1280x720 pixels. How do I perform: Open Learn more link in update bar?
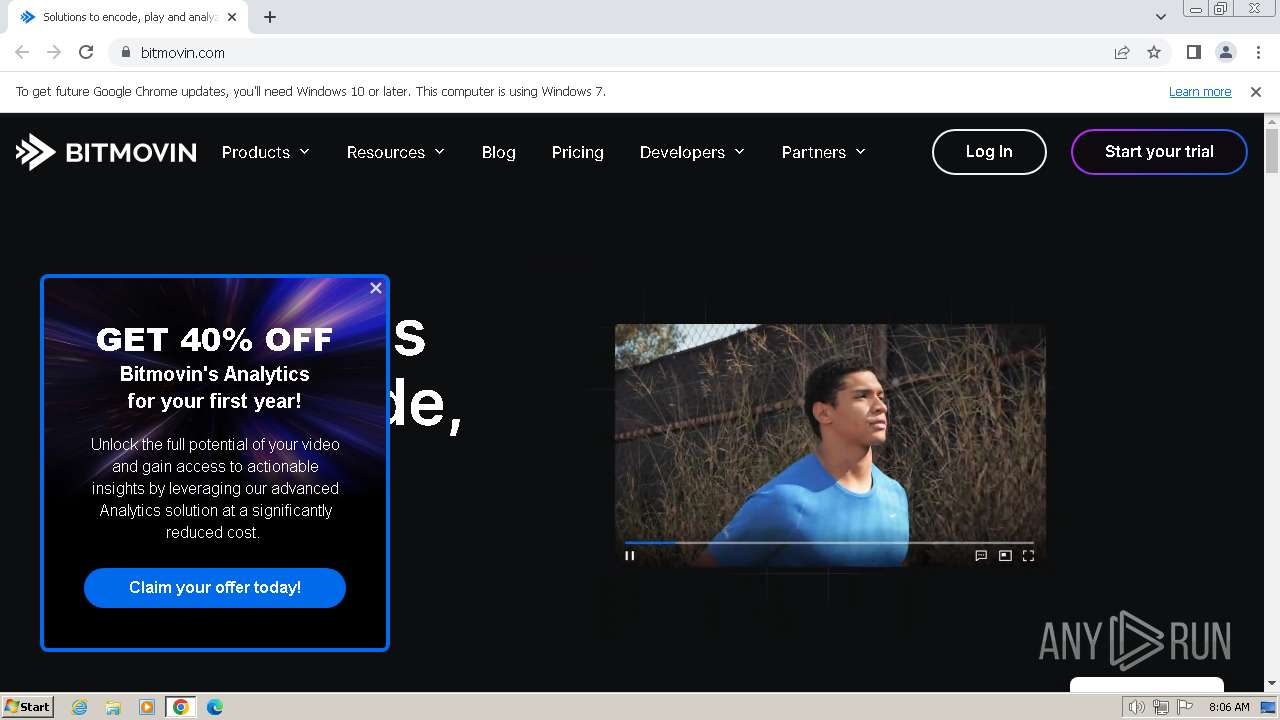coord(1200,91)
